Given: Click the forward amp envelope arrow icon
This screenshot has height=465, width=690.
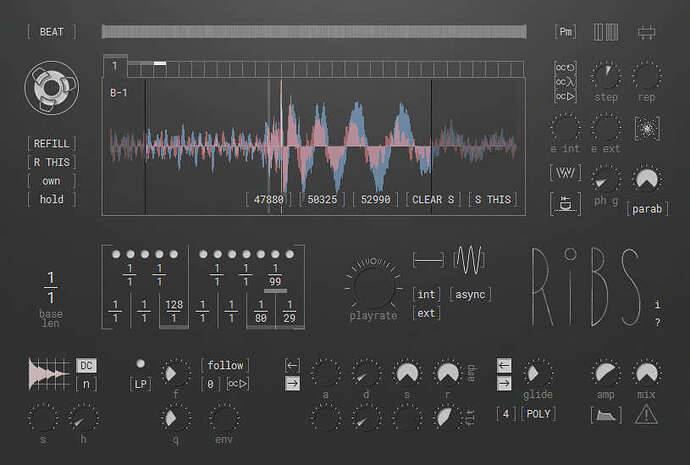Looking at the screenshot, I should point(292,384).
